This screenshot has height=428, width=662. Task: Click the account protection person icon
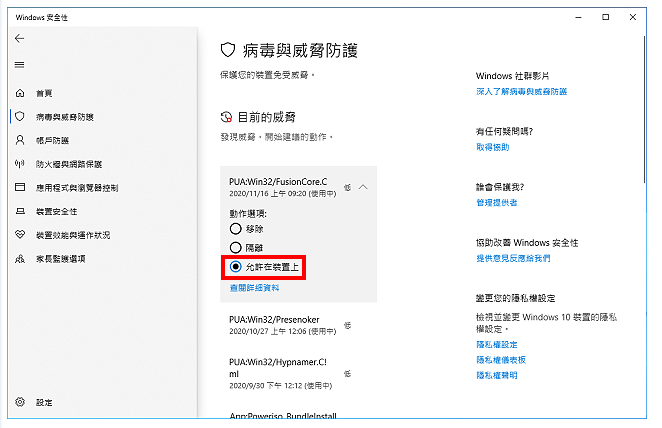click(x=20, y=140)
